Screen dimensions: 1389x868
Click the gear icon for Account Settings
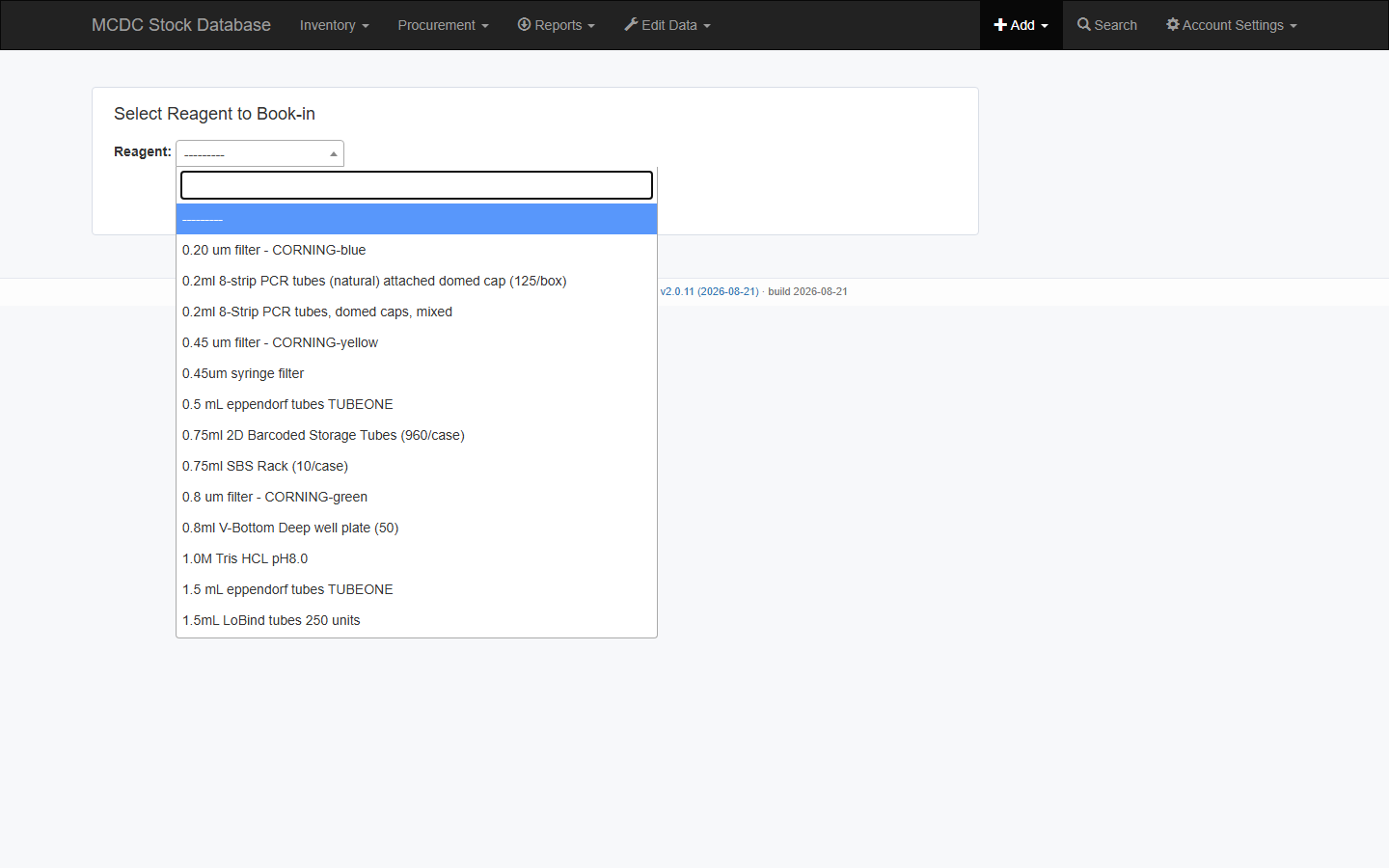[x=1173, y=24]
